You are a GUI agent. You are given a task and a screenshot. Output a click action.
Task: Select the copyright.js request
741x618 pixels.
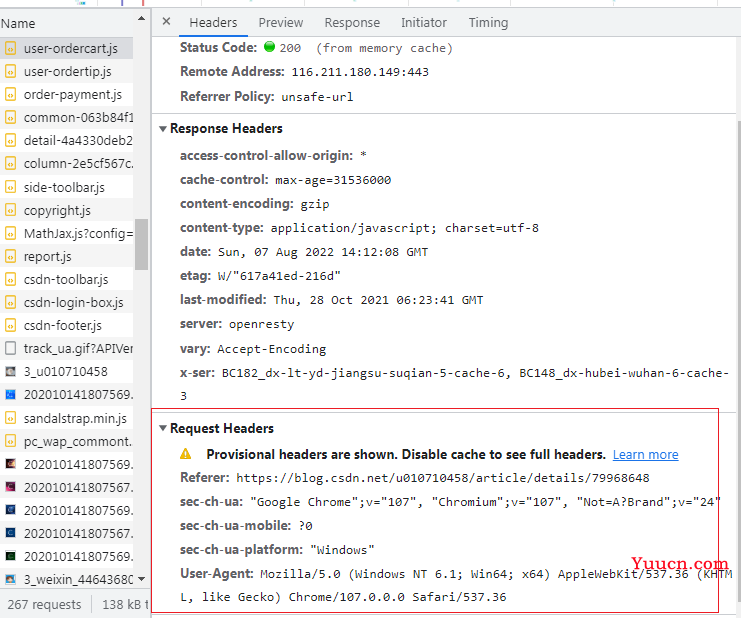[67, 211]
